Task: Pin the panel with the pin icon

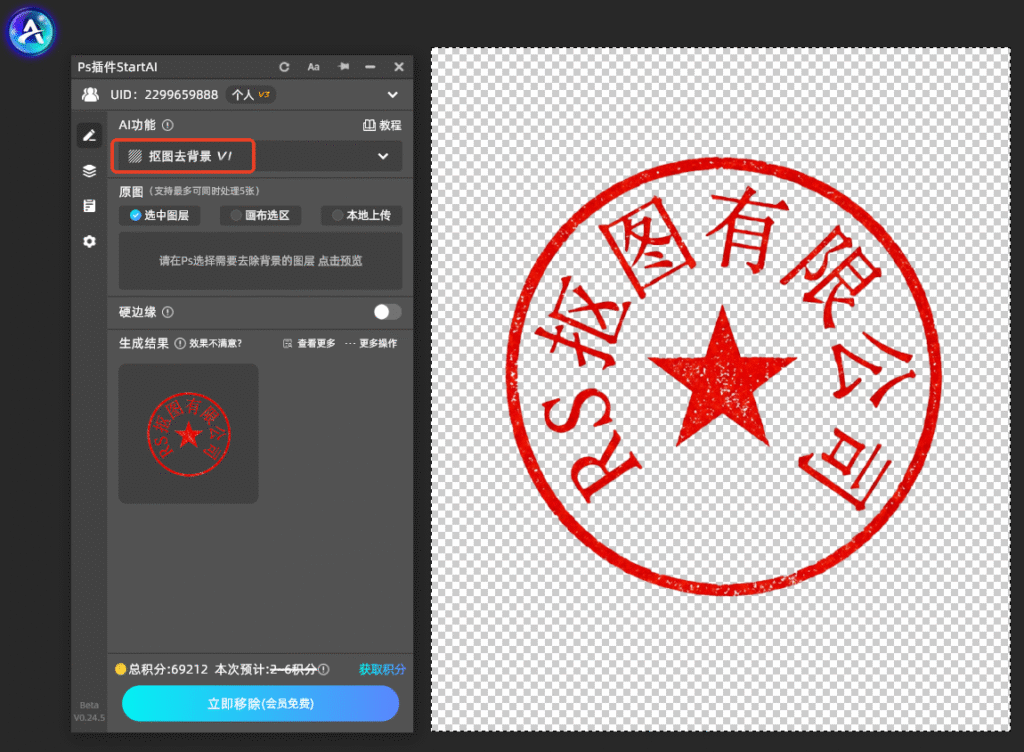Action: click(344, 67)
